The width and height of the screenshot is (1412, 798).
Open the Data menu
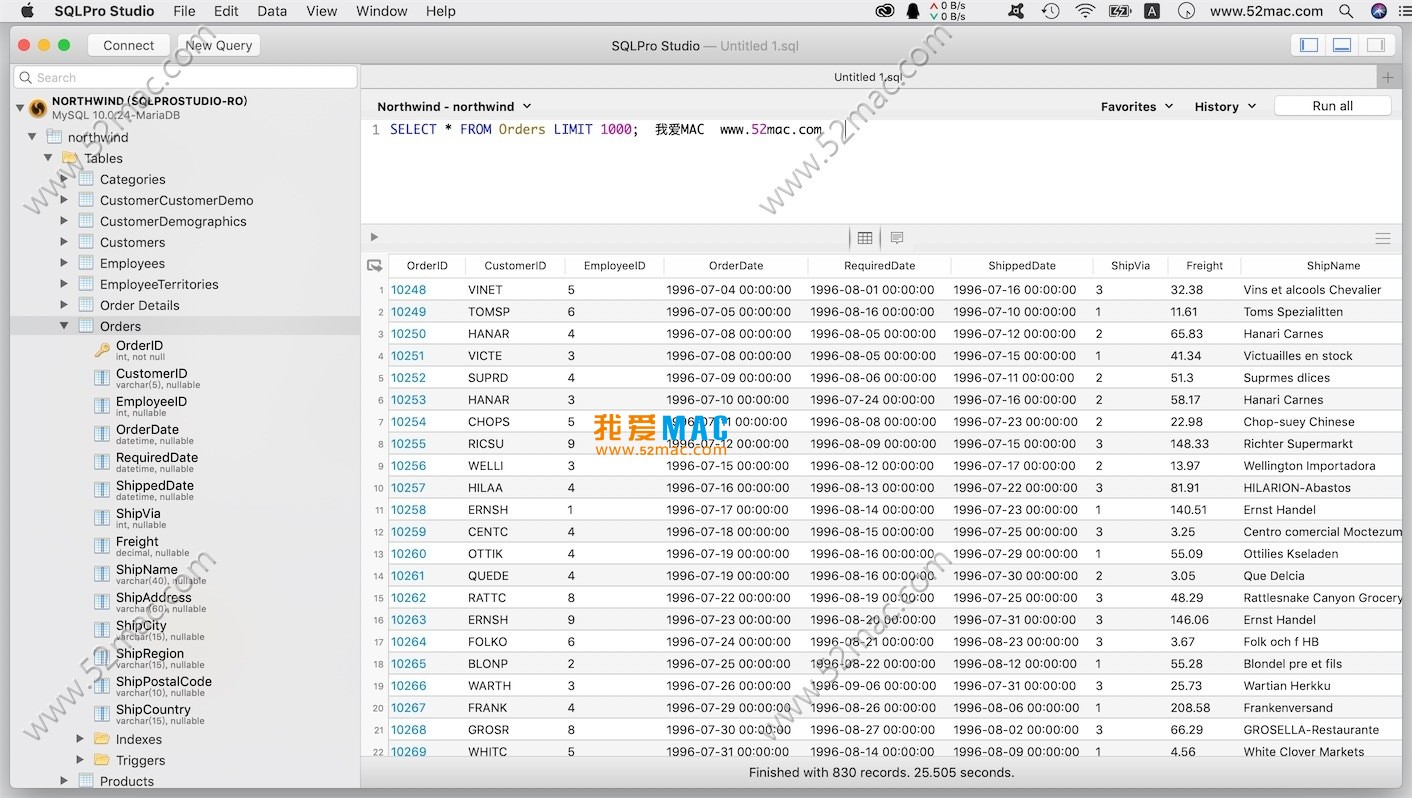[x=272, y=11]
